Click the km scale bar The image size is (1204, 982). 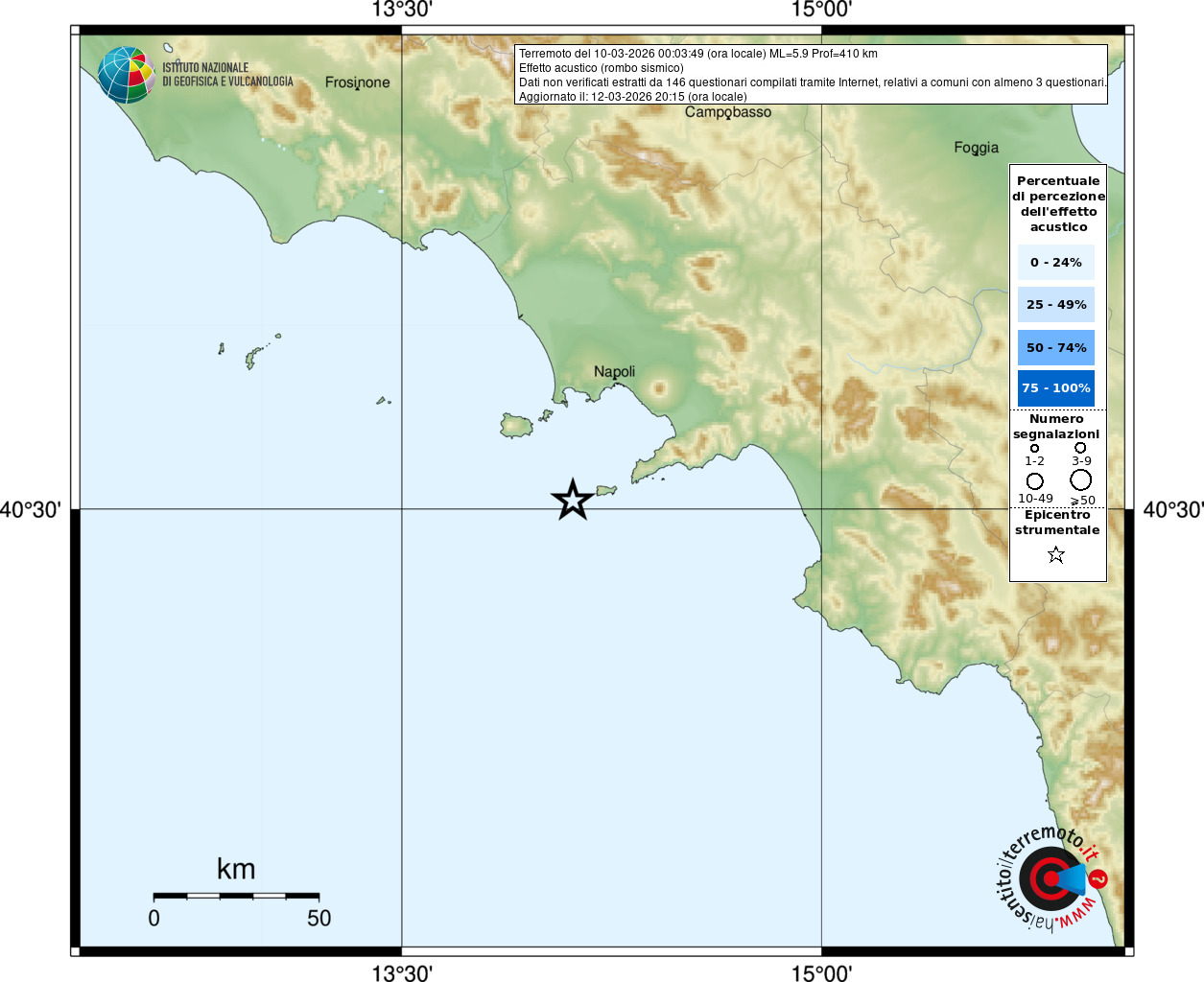coord(236,896)
